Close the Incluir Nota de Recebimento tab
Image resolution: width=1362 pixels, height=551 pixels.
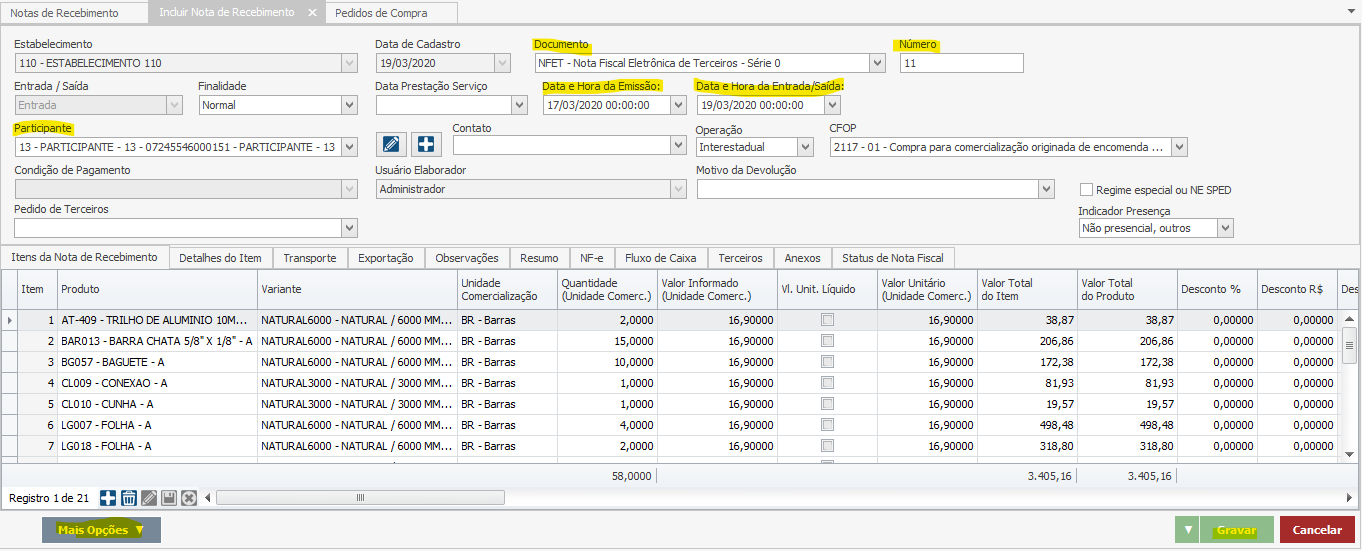pos(312,13)
